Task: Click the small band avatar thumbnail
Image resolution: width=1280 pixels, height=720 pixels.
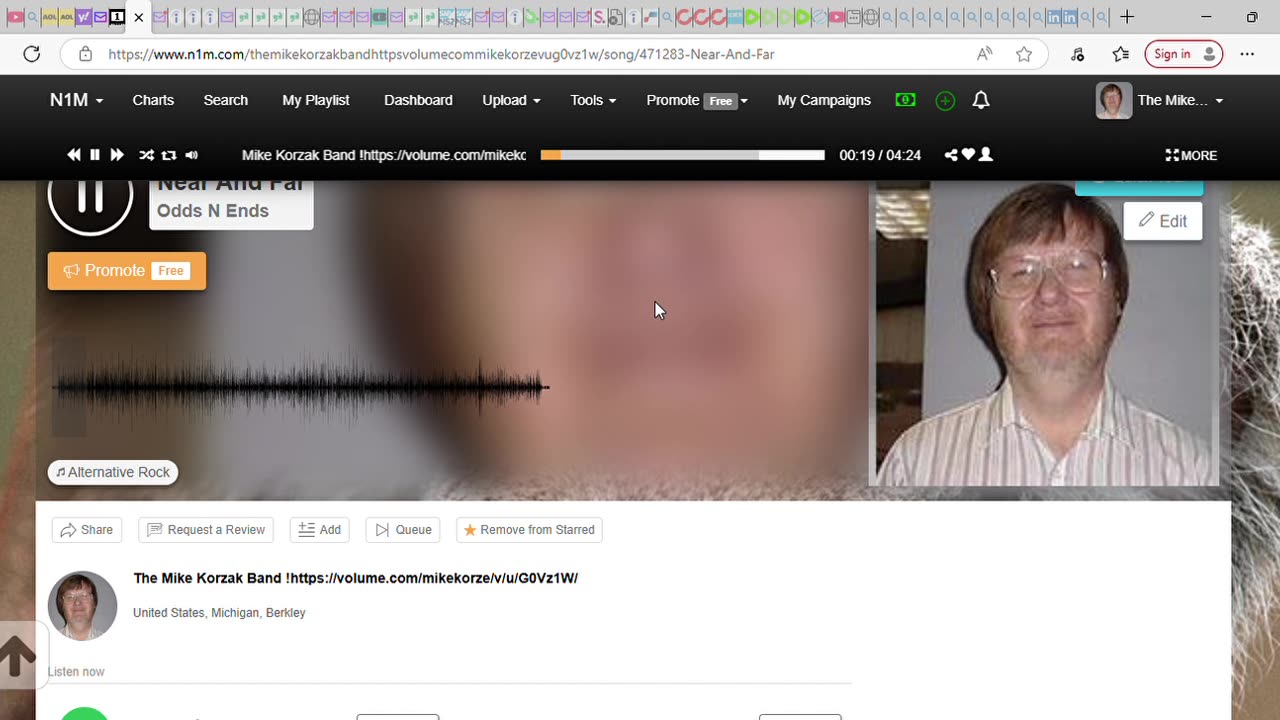Action: (x=83, y=606)
